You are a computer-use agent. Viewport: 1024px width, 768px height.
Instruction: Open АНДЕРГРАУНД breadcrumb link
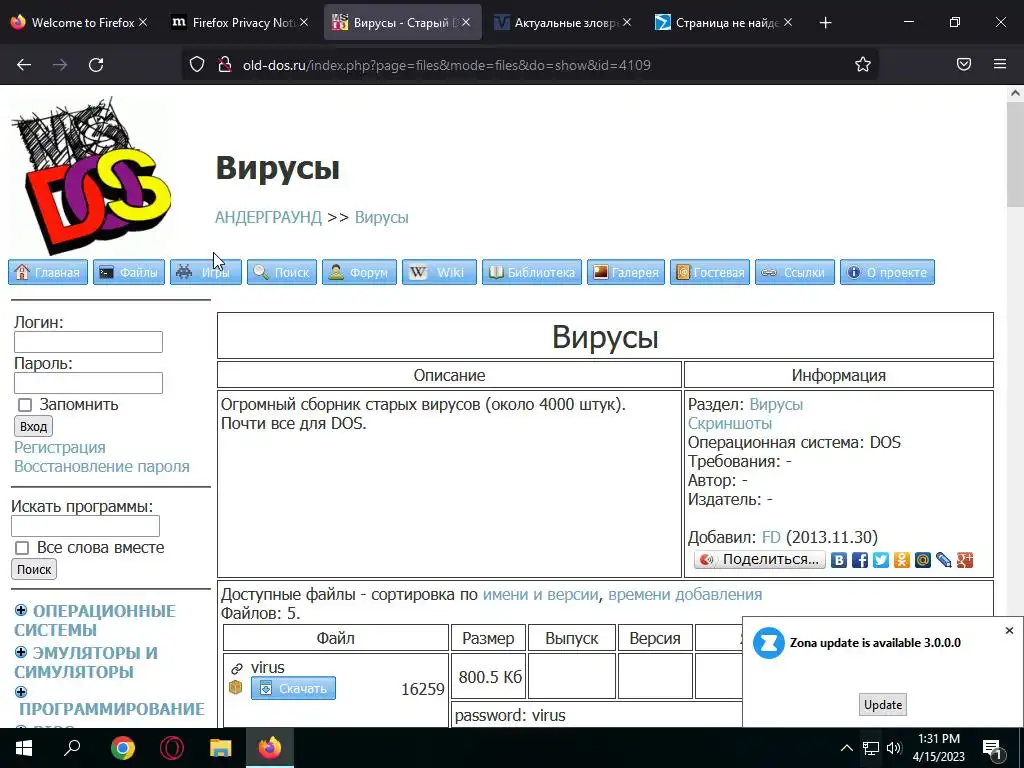[x=268, y=217]
